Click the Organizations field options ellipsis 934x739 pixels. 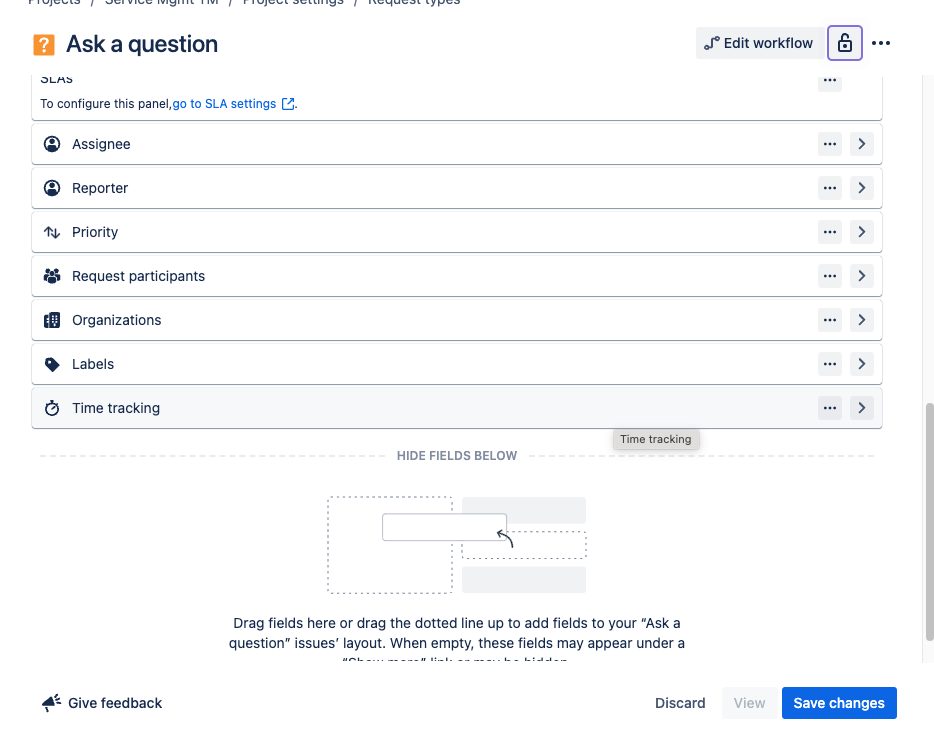coord(830,320)
